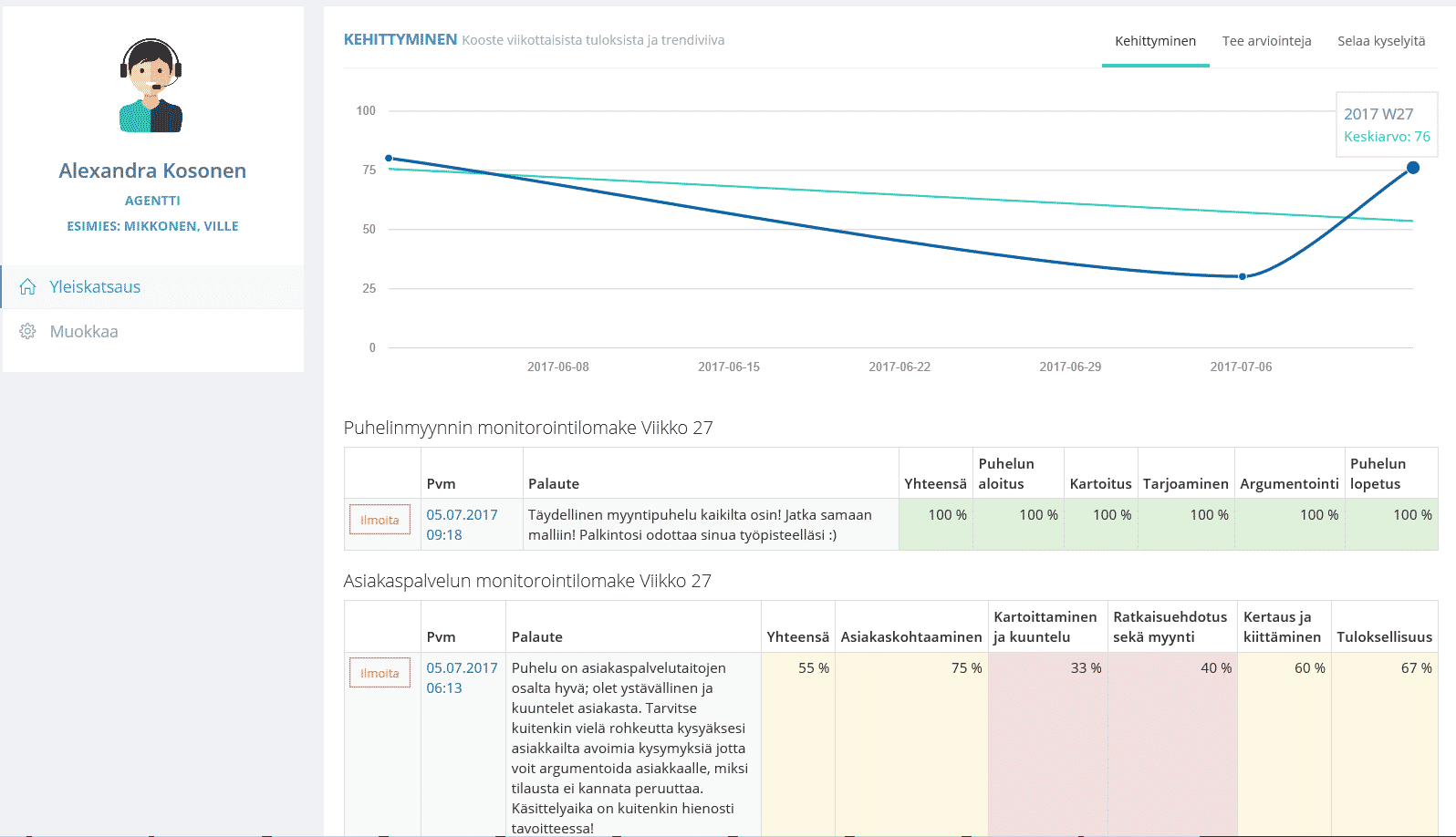The width and height of the screenshot is (1456, 837).
Task: Open the 05.07.2017 09:18 evaluation link
Action: pos(462,524)
